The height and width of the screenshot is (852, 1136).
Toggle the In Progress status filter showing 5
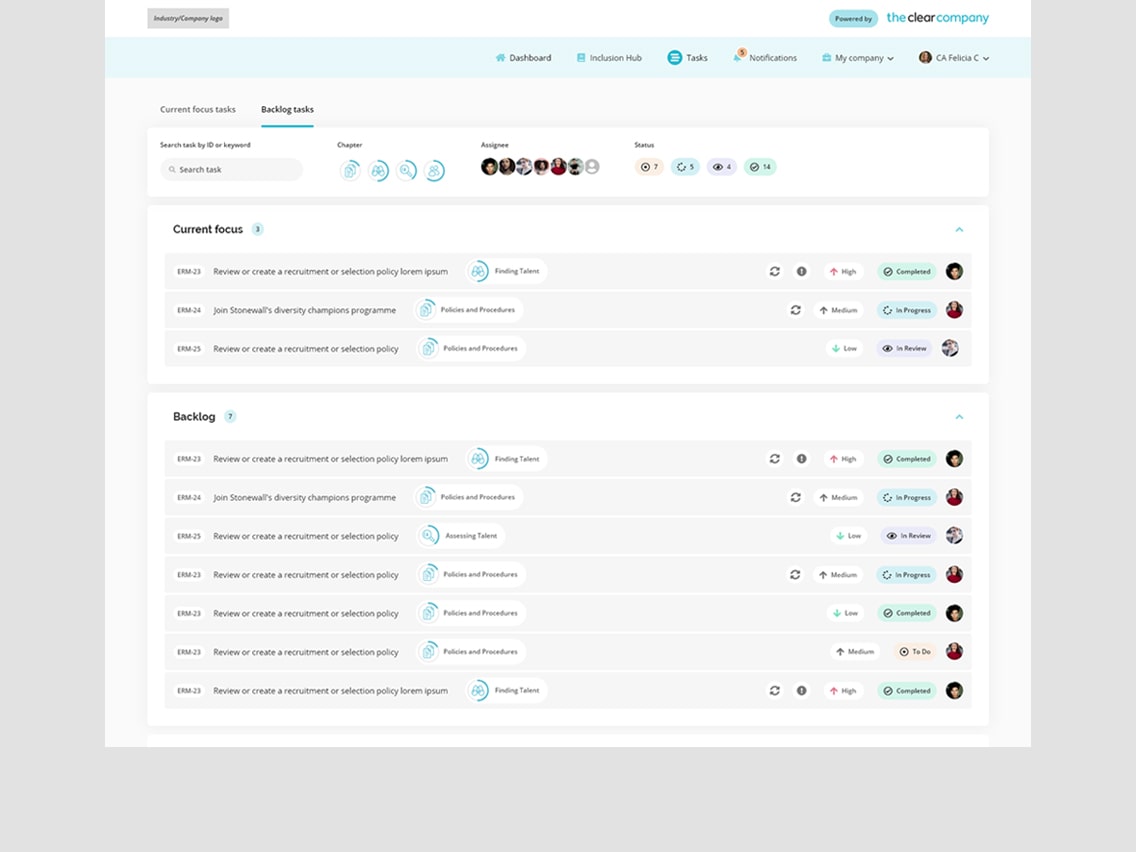click(x=685, y=167)
